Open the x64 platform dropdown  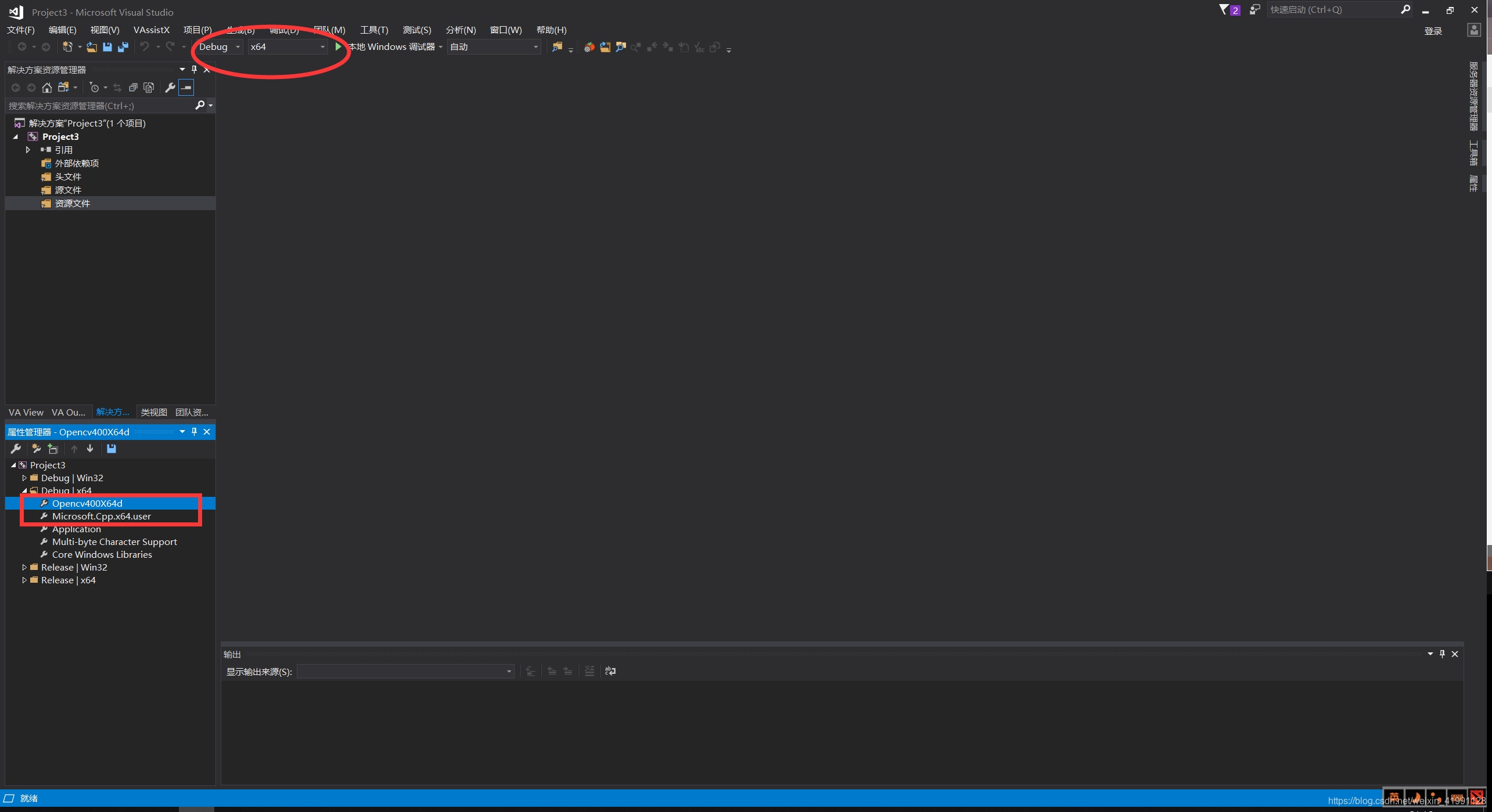point(287,47)
